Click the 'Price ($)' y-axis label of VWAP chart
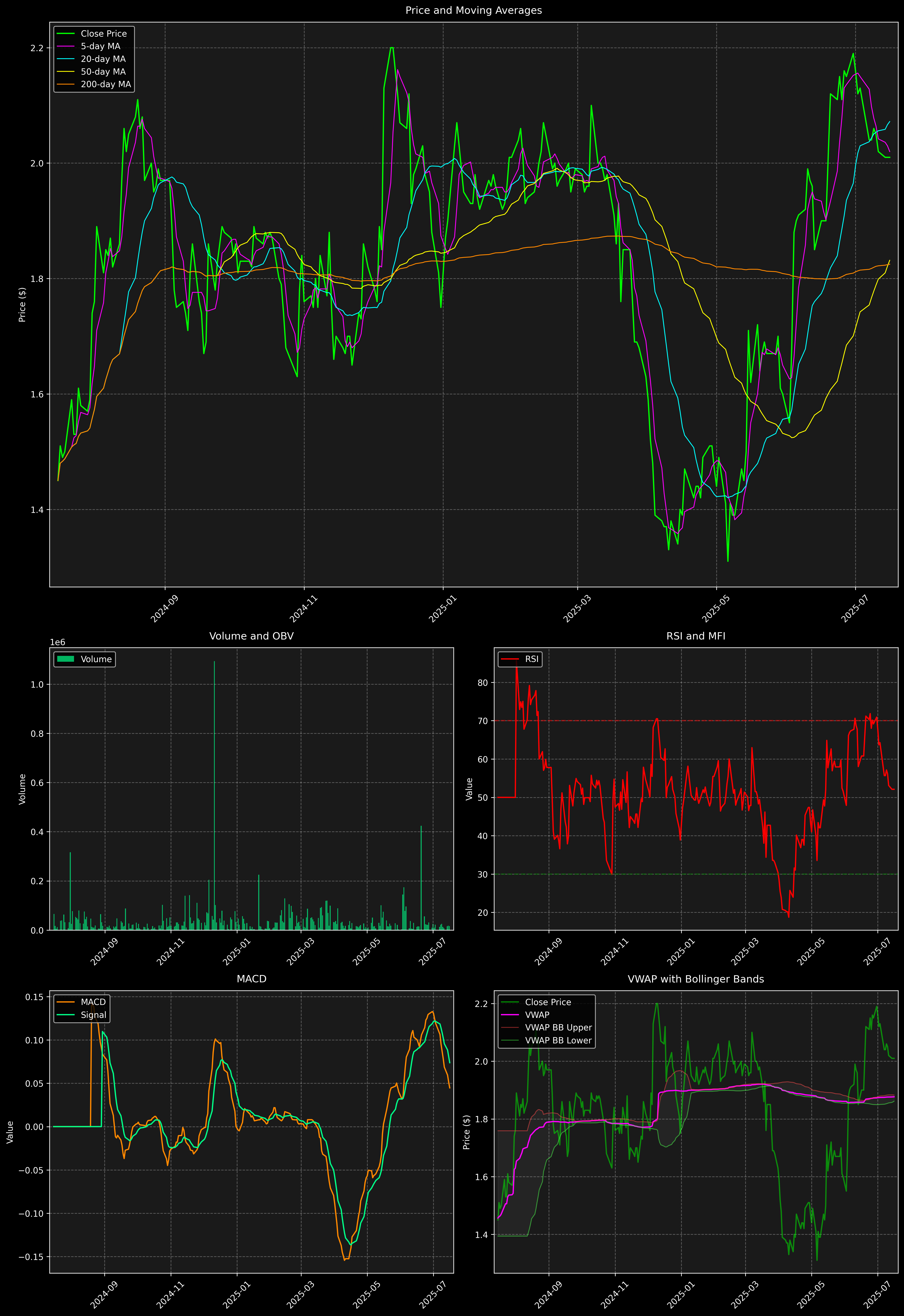 467,1132
